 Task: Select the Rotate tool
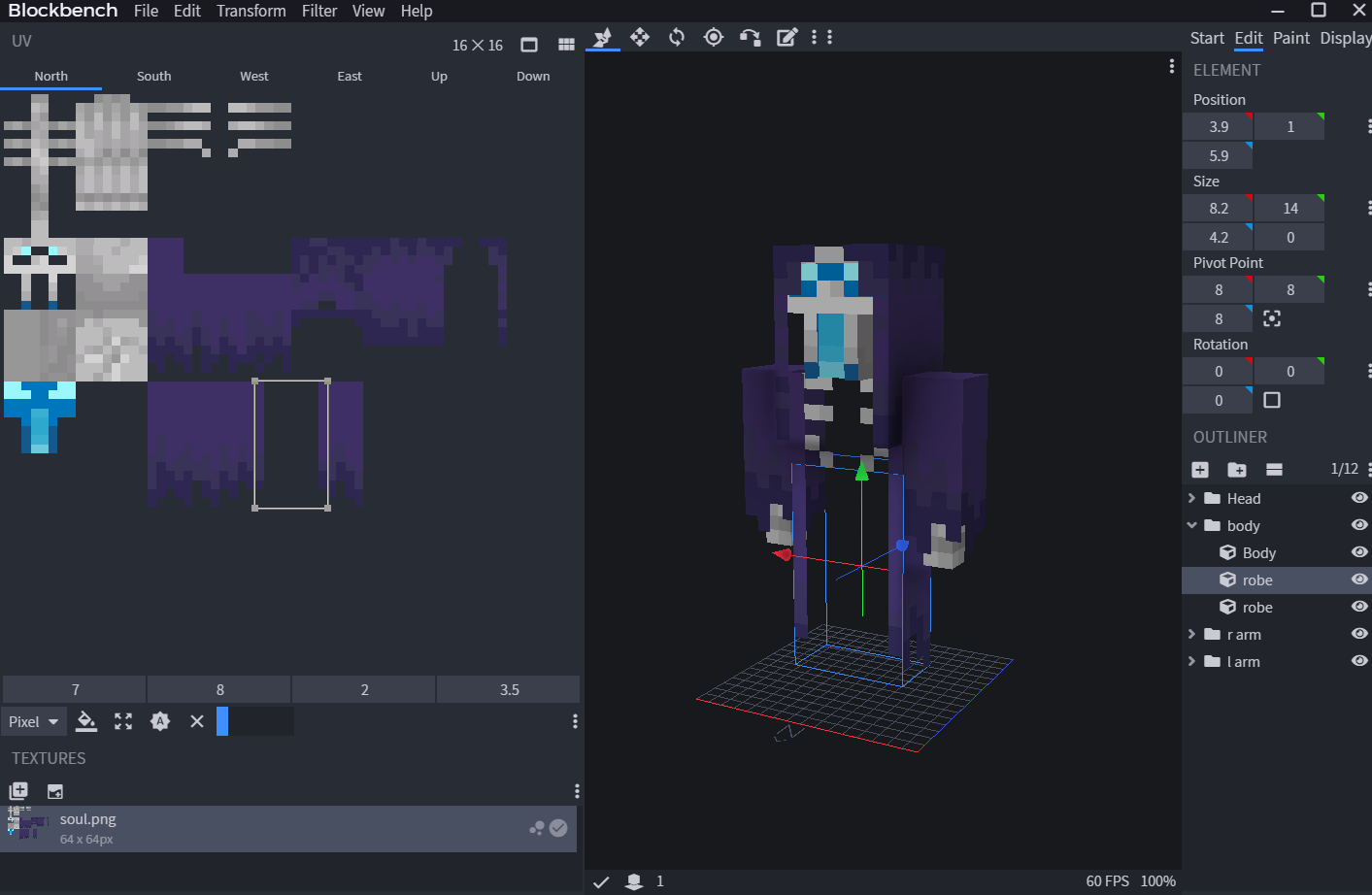(677, 37)
